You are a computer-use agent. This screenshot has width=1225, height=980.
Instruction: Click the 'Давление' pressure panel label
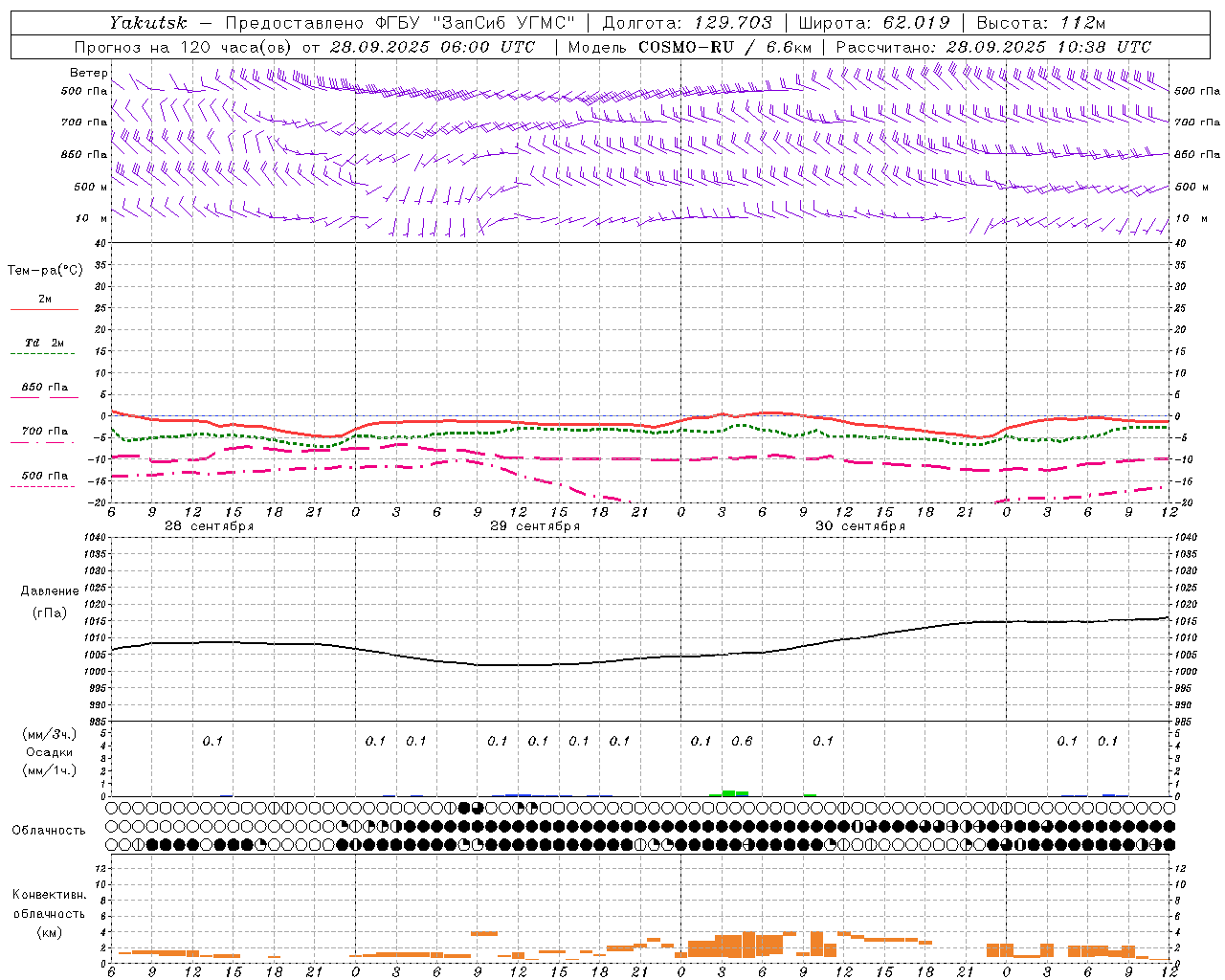50,590
